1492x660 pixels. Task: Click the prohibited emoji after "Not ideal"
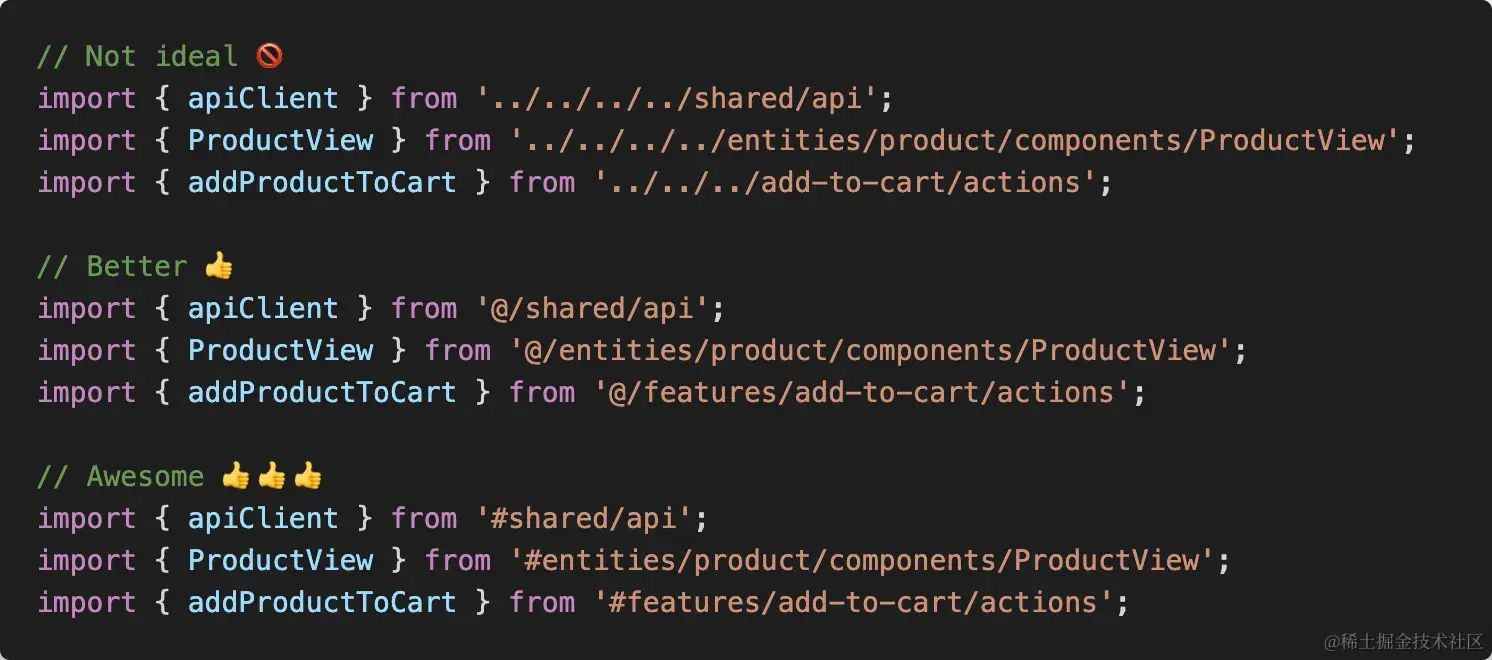click(269, 56)
